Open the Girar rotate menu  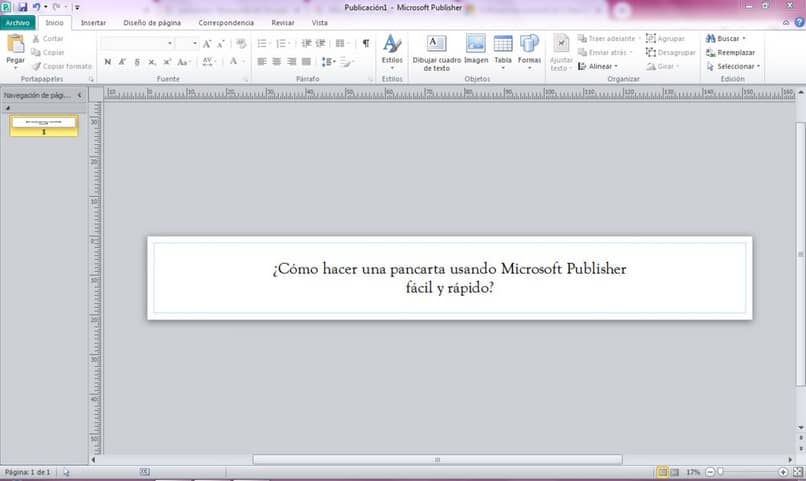pyautogui.click(x=663, y=66)
